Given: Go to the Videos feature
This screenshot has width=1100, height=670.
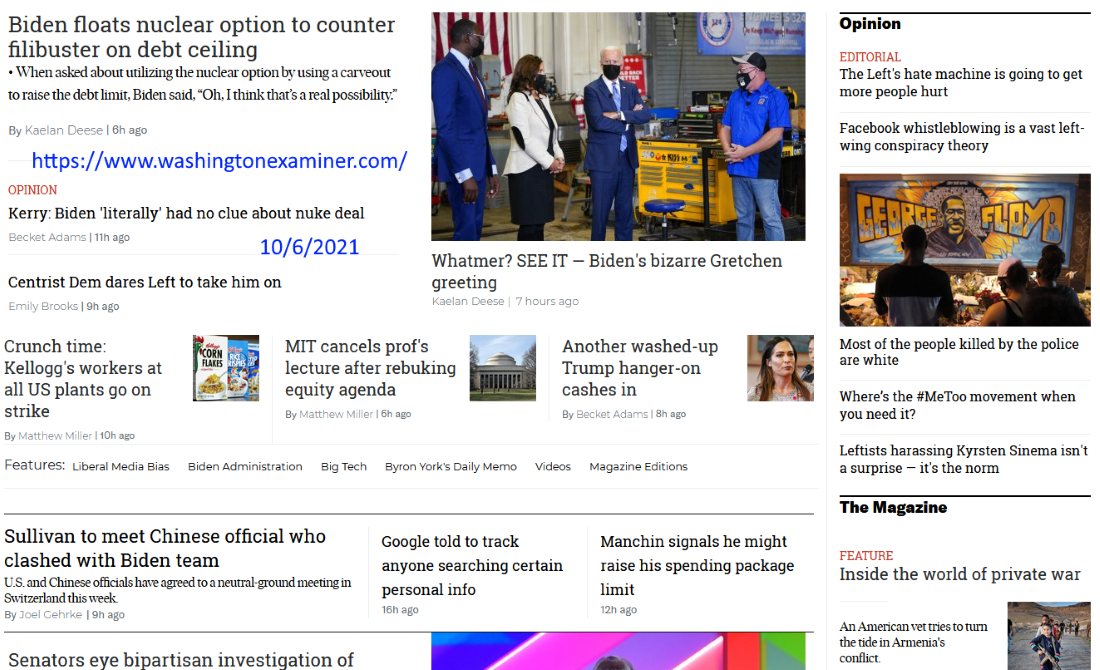Looking at the screenshot, I should (x=553, y=467).
